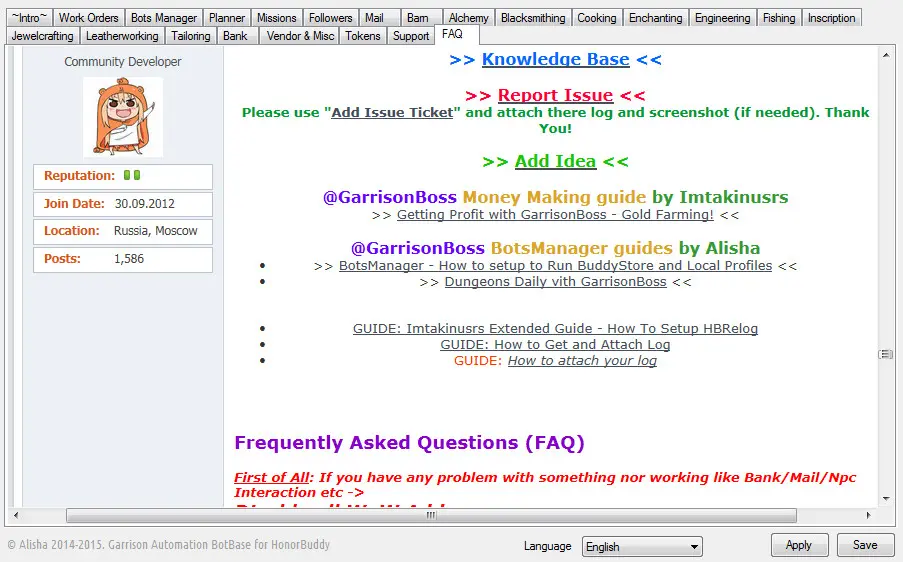903x562 pixels.
Task: Go to the Missions tab
Action: [x=276, y=18]
